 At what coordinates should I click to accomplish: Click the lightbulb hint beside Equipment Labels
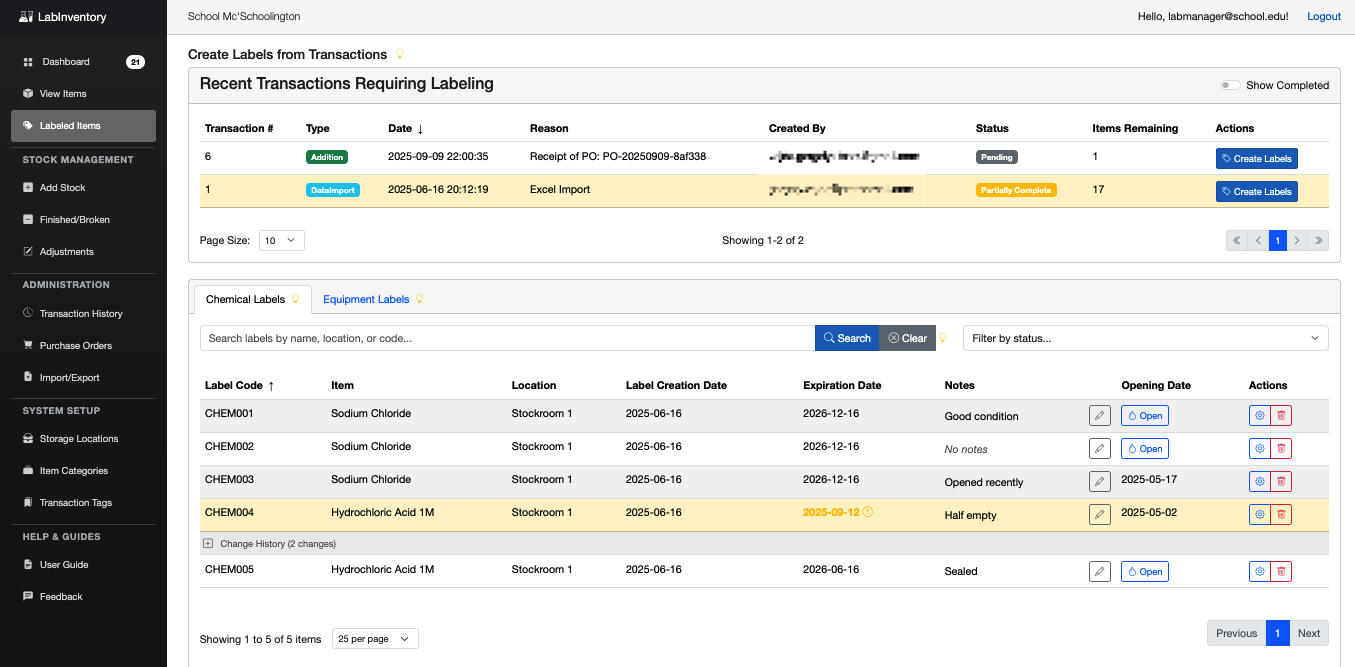[420, 299]
